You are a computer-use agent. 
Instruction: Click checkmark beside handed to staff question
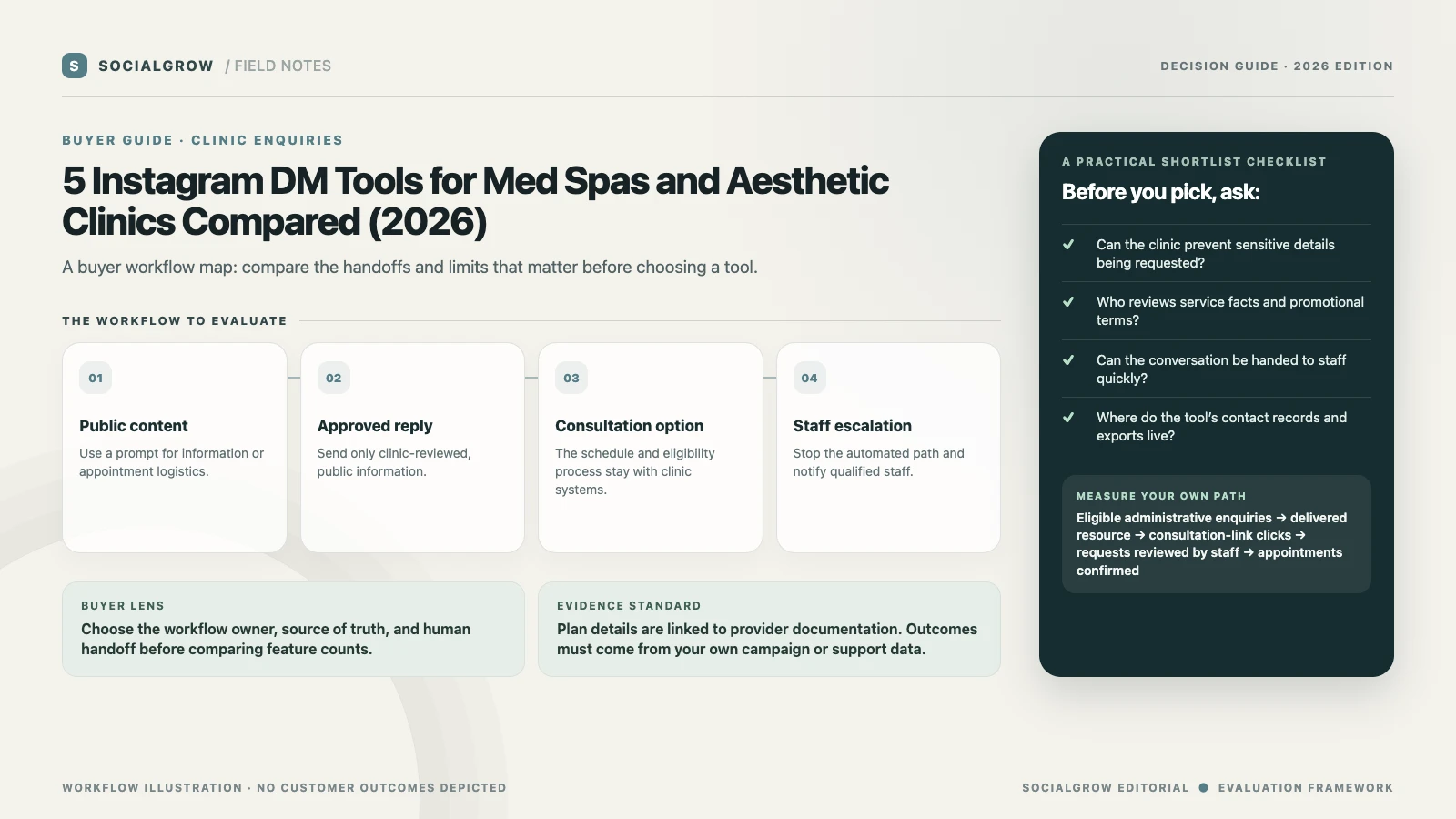coord(1069,360)
